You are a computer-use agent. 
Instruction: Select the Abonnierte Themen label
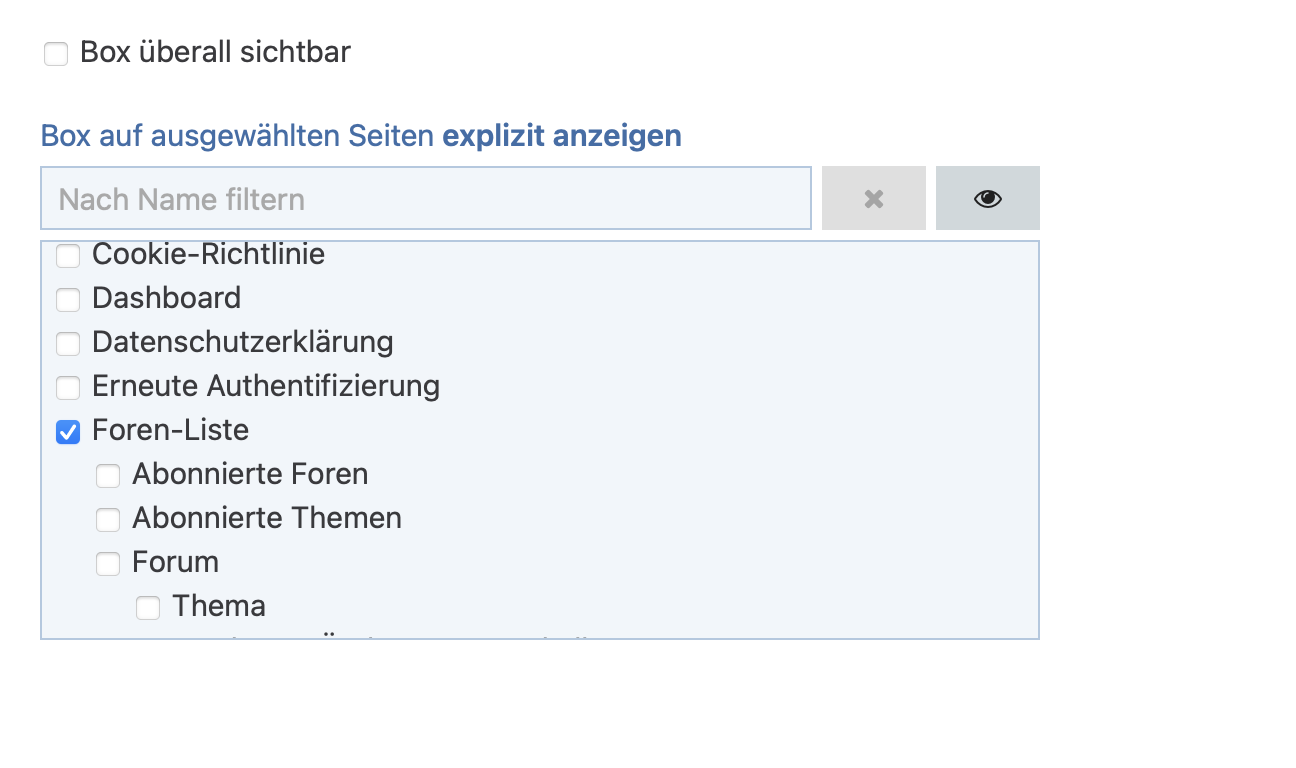coord(267,518)
